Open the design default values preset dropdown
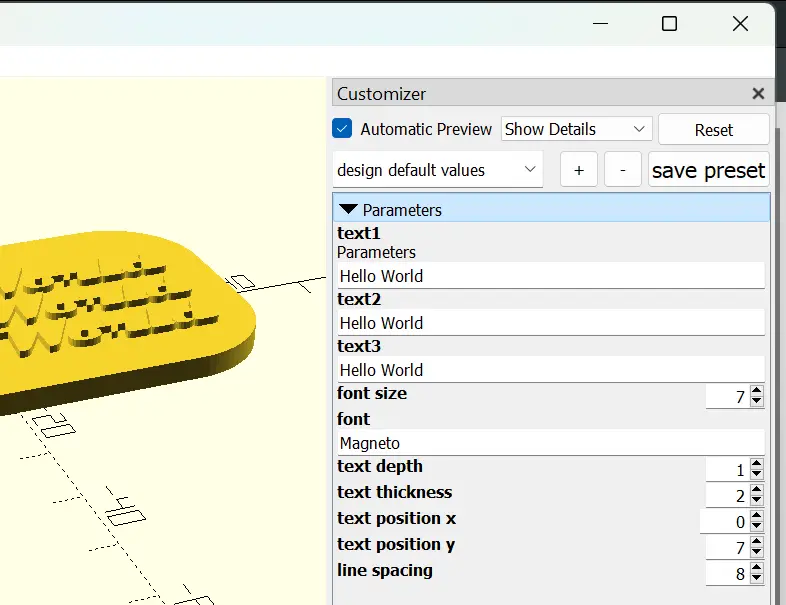Viewport: 786px width, 605px height. click(x=438, y=170)
